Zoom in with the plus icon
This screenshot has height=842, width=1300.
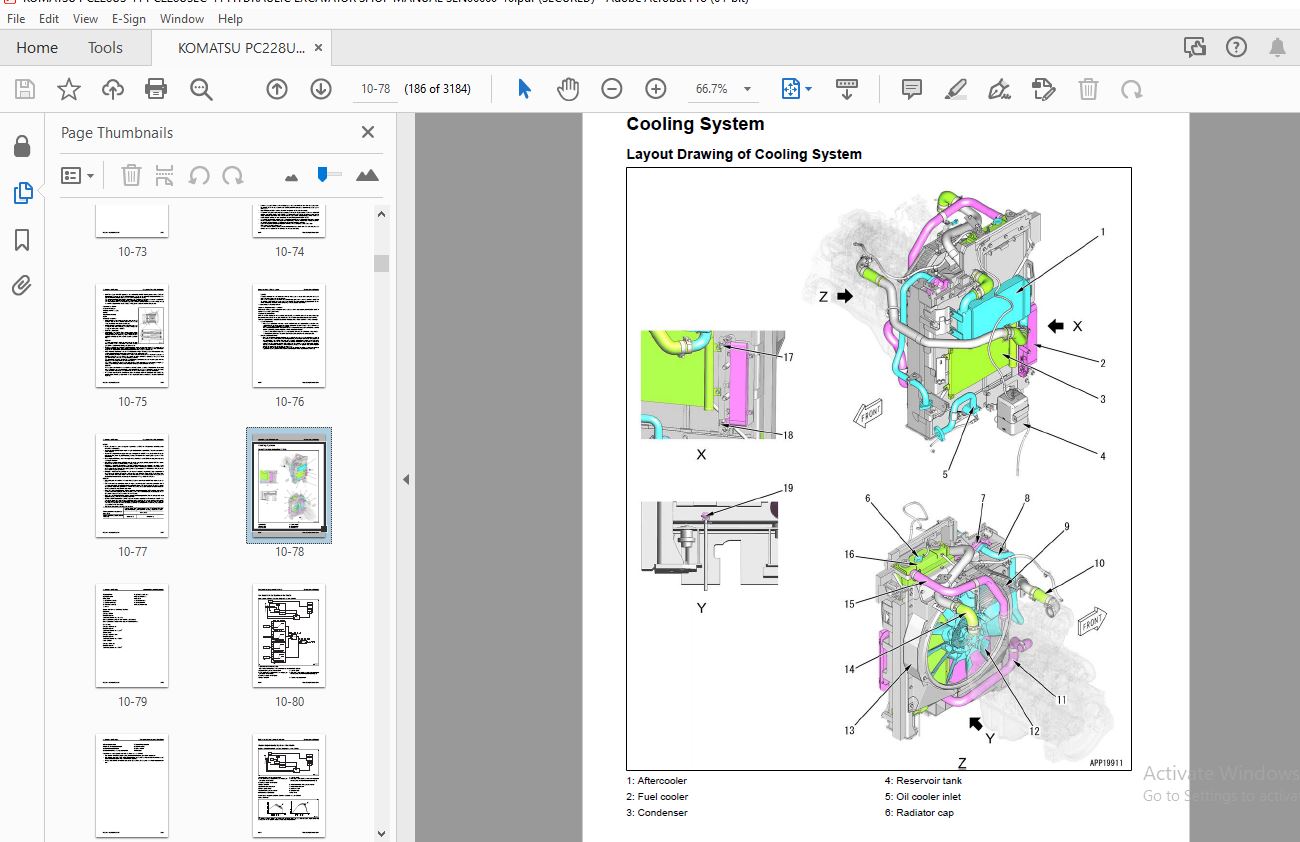[x=656, y=90]
